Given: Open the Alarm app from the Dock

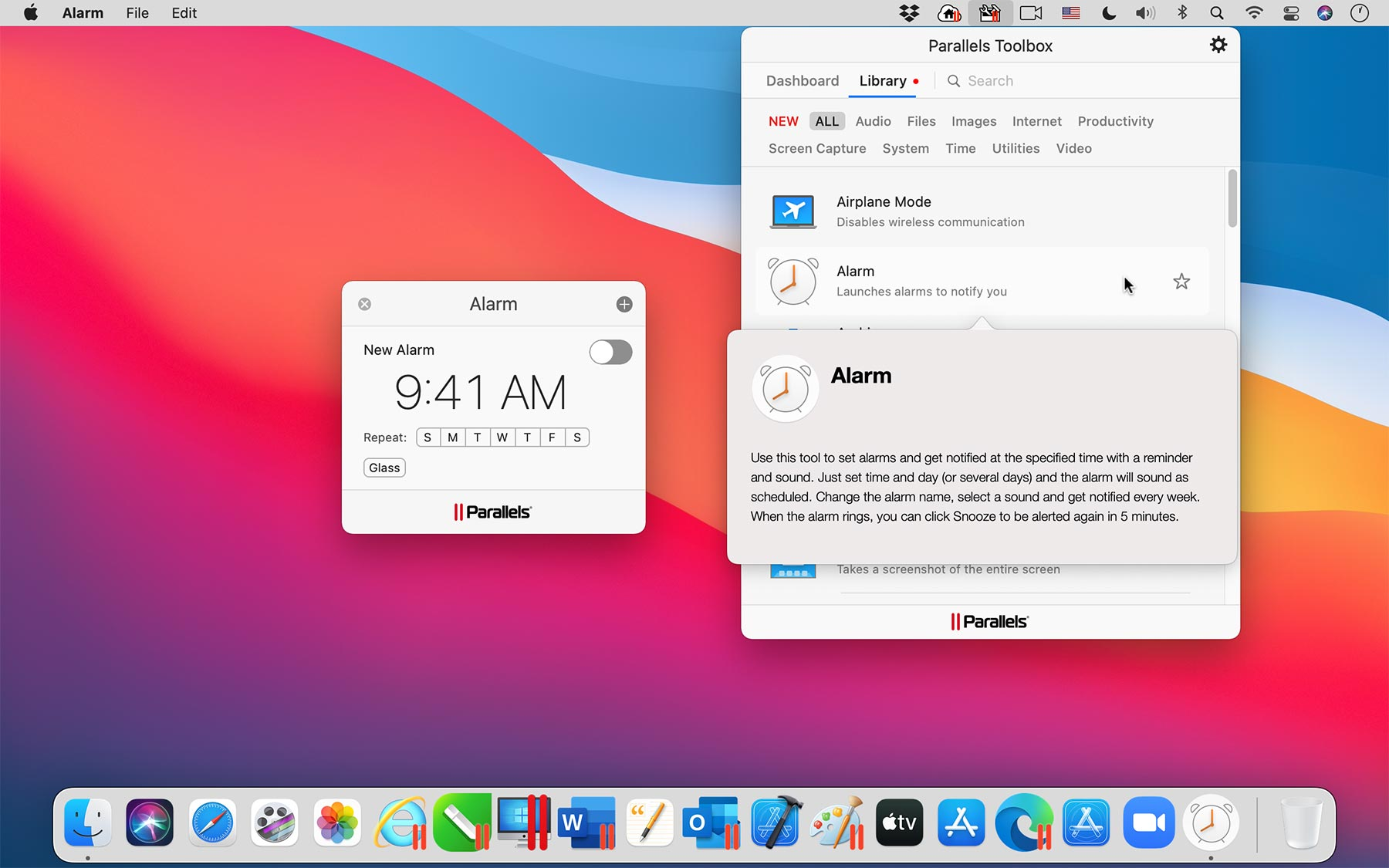Looking at the screenshot, I should tap(1211, 822).
